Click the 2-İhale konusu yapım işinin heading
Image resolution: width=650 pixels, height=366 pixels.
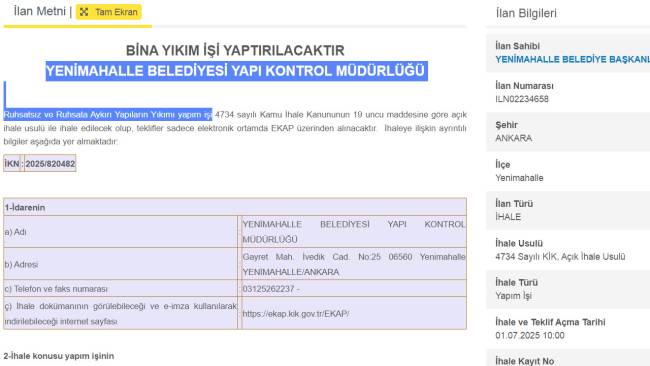click(x=58, y=356)
